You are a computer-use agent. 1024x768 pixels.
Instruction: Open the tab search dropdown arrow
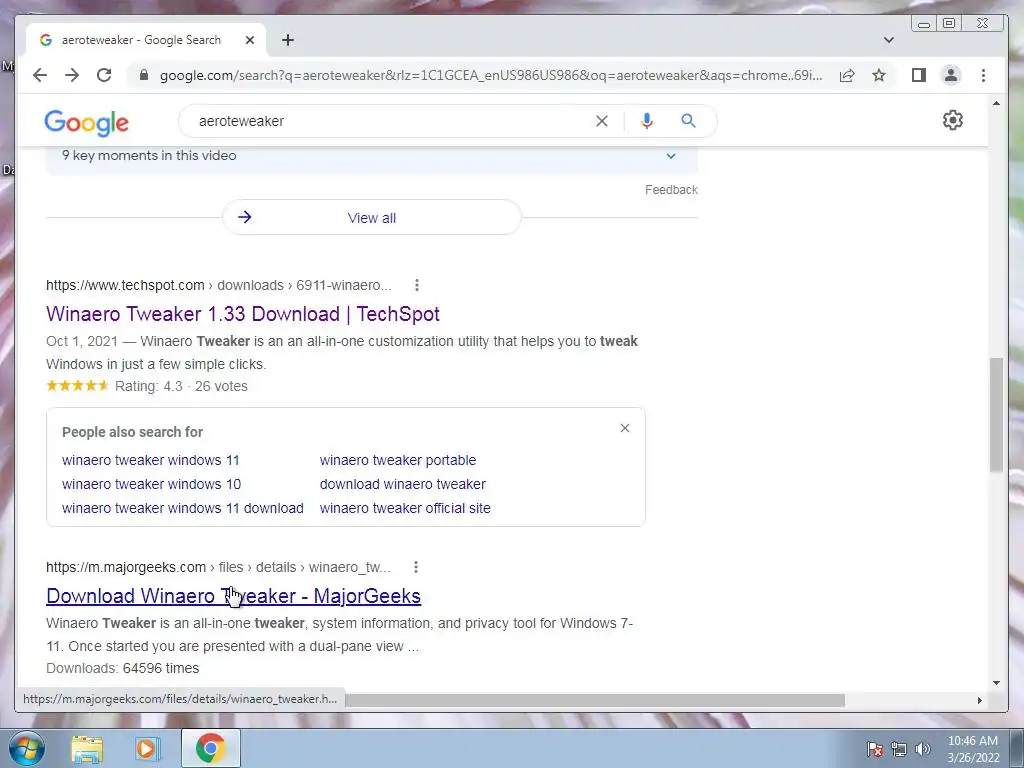click(889, 40)
